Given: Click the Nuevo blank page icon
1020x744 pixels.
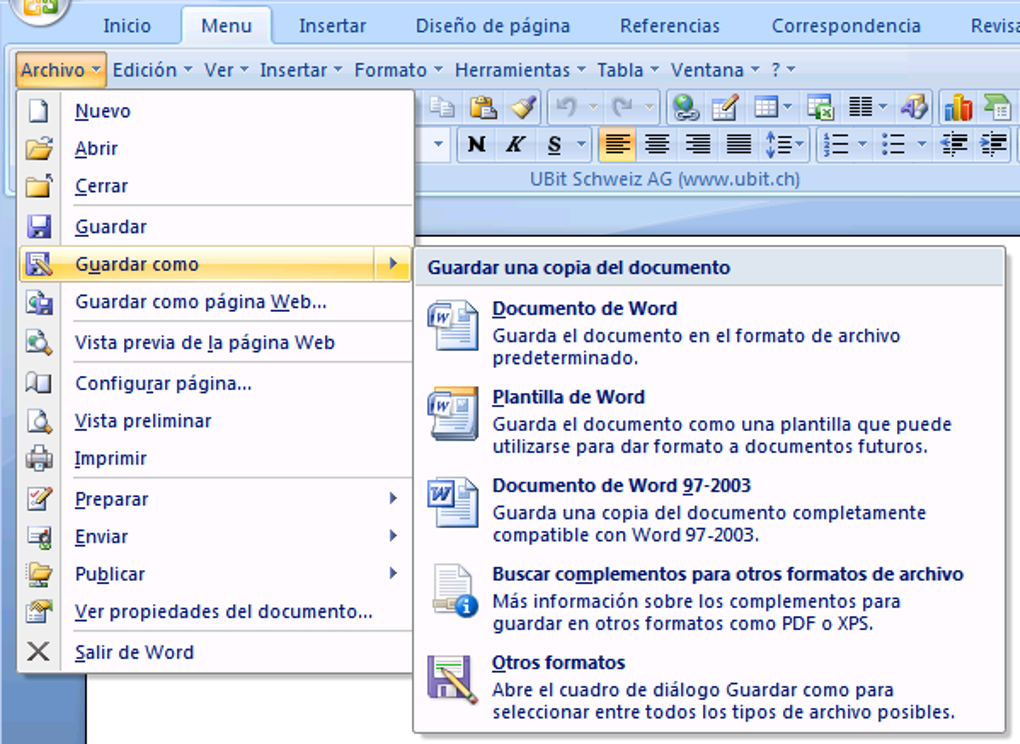Looking at the screenshot, I should point(38,111).
